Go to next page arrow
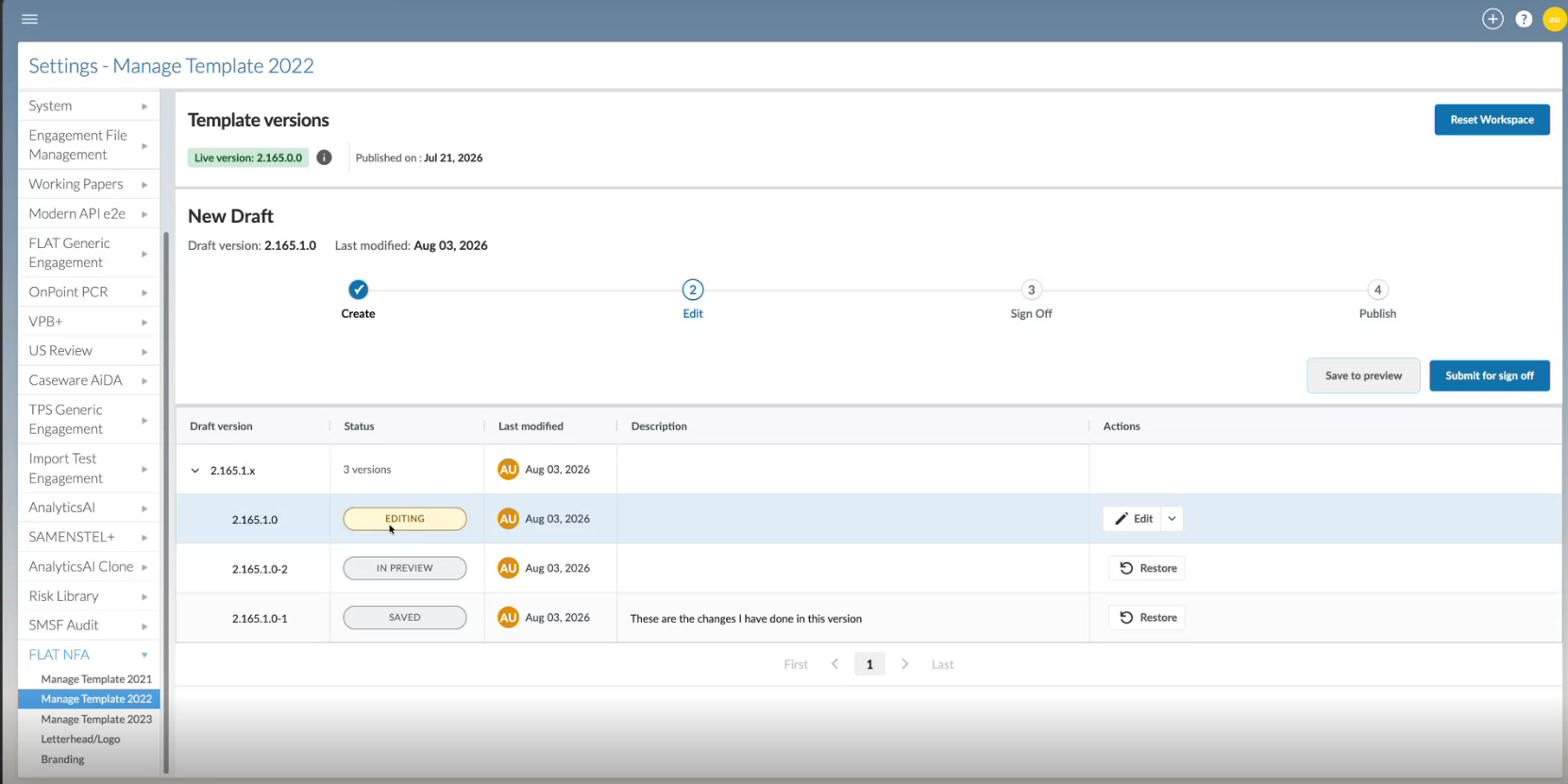The image size is (1568, 784). (904, 664)
